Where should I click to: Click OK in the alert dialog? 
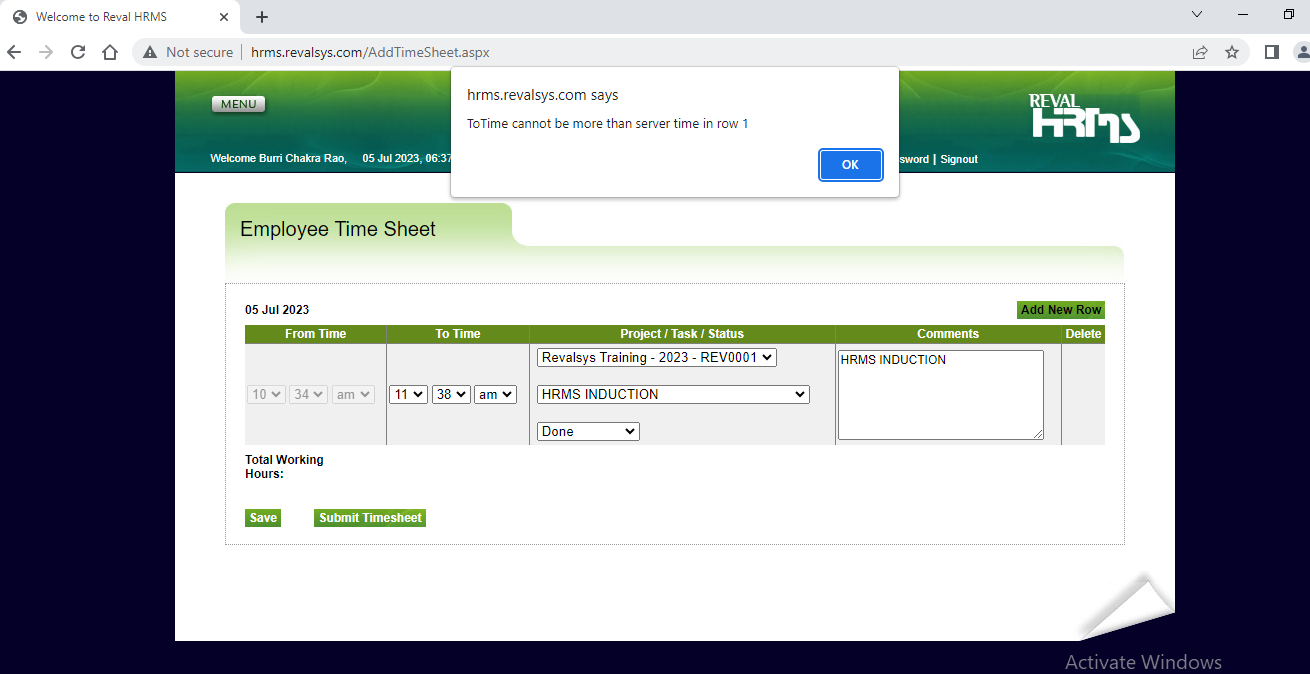(850, 165)
